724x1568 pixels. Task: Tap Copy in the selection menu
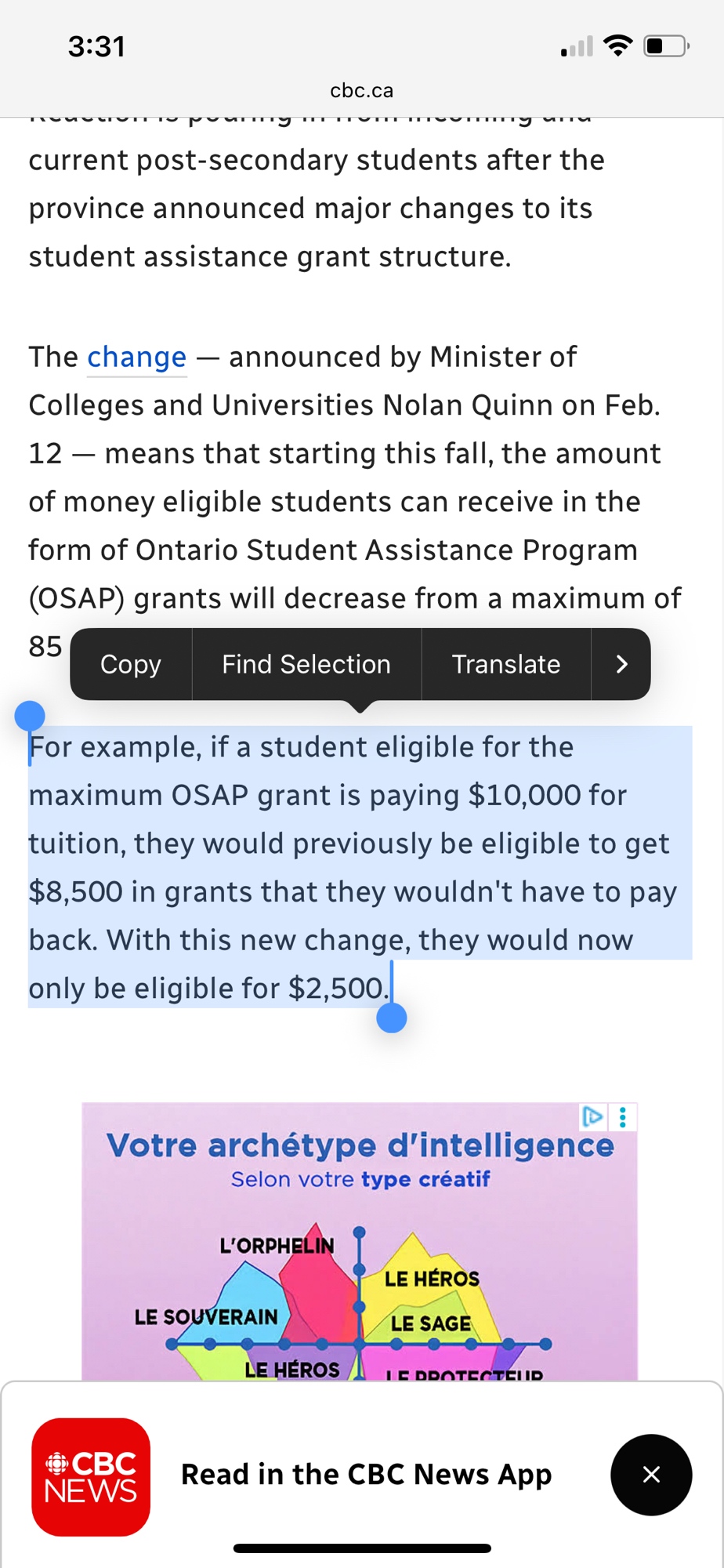(131, 664)
